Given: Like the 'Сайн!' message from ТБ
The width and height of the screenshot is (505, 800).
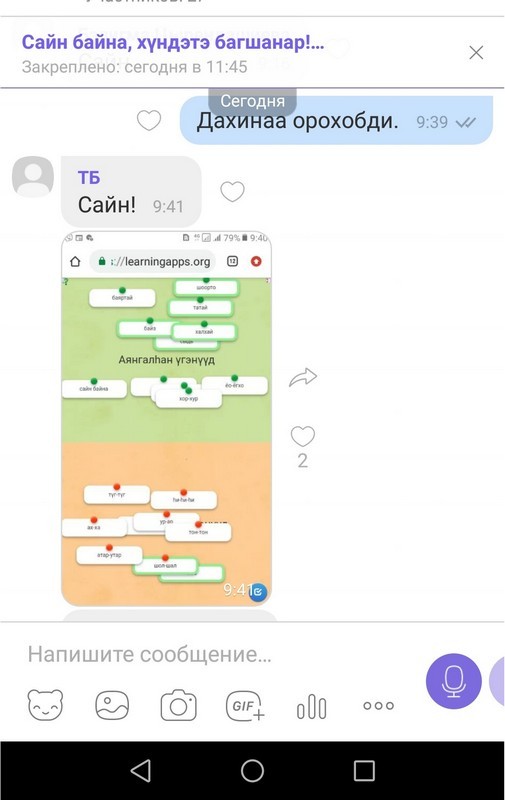Looking at the screenshot, I should [232, 192].
